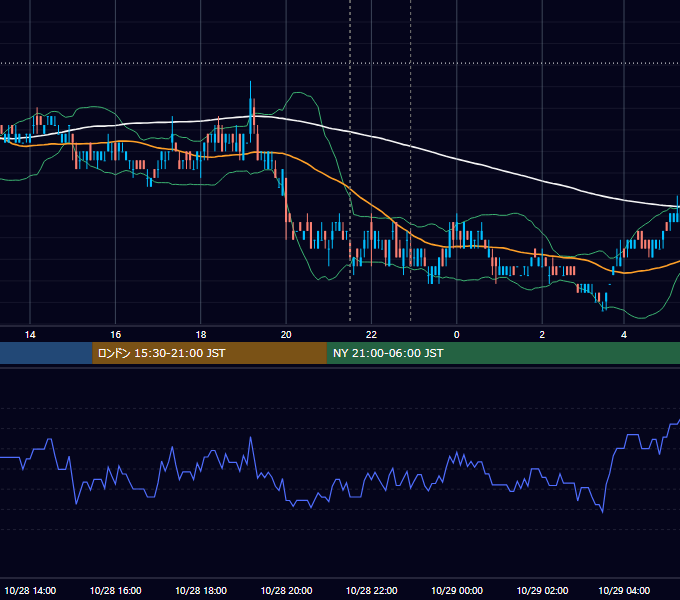680x600 pixels.
Task: Click the hour label 2 on the price chart axis
Action: [542, 335]
